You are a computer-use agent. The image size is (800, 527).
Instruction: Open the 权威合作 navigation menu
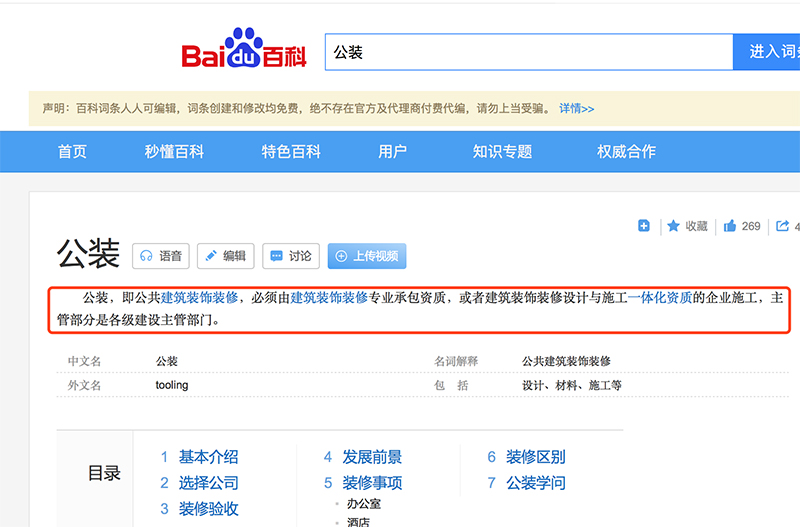click(626, 152)
